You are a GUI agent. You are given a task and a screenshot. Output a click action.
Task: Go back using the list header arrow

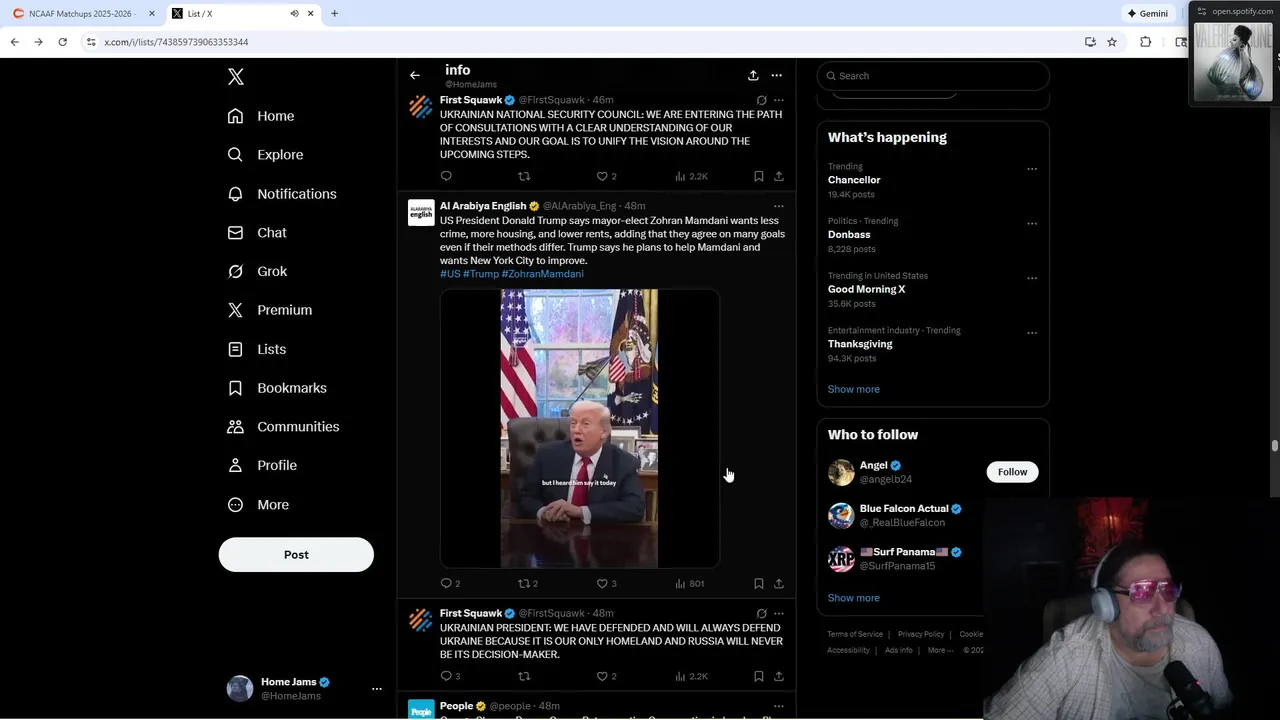click(415, 75)
